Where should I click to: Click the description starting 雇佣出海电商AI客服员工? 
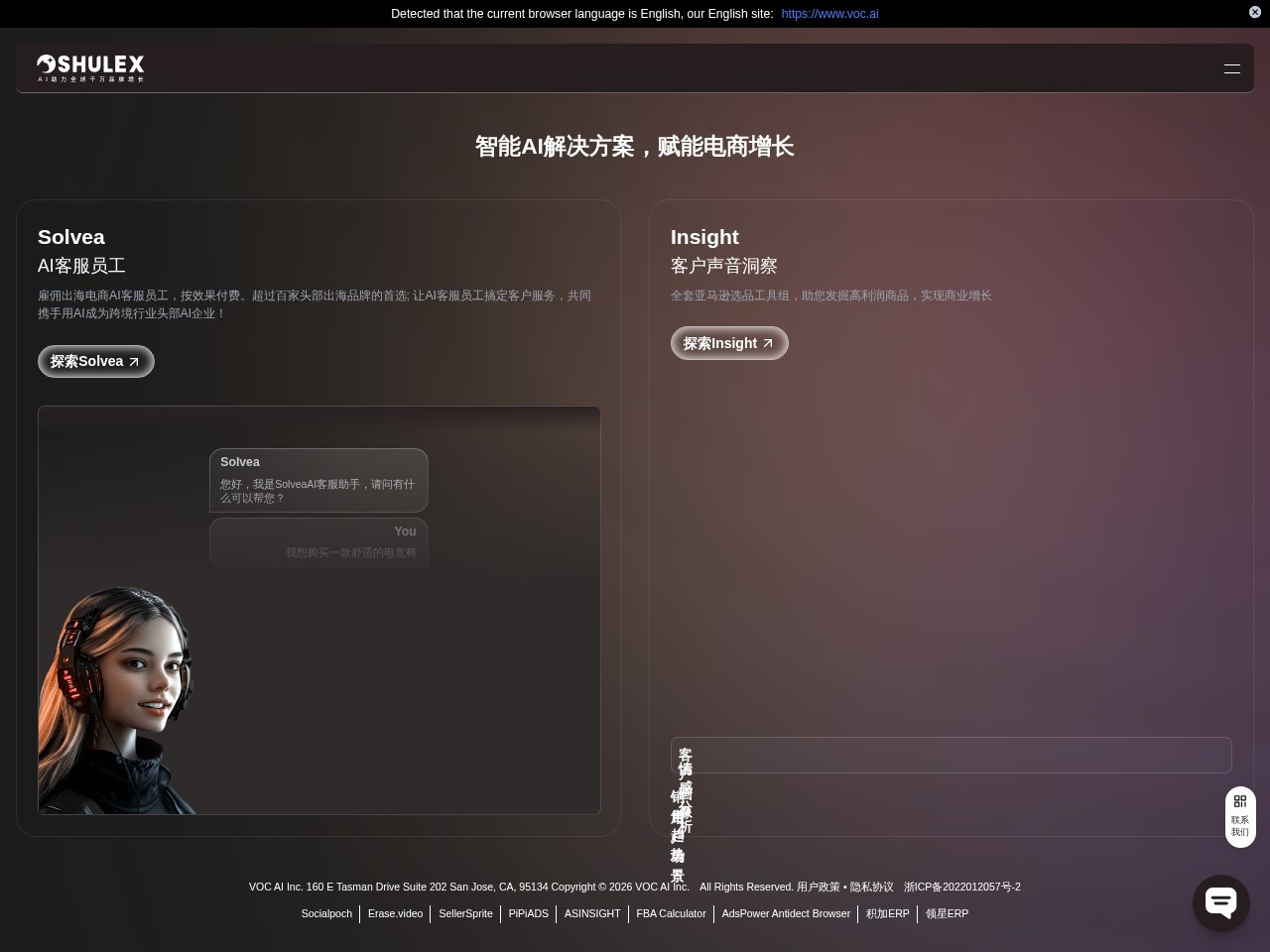316,304
